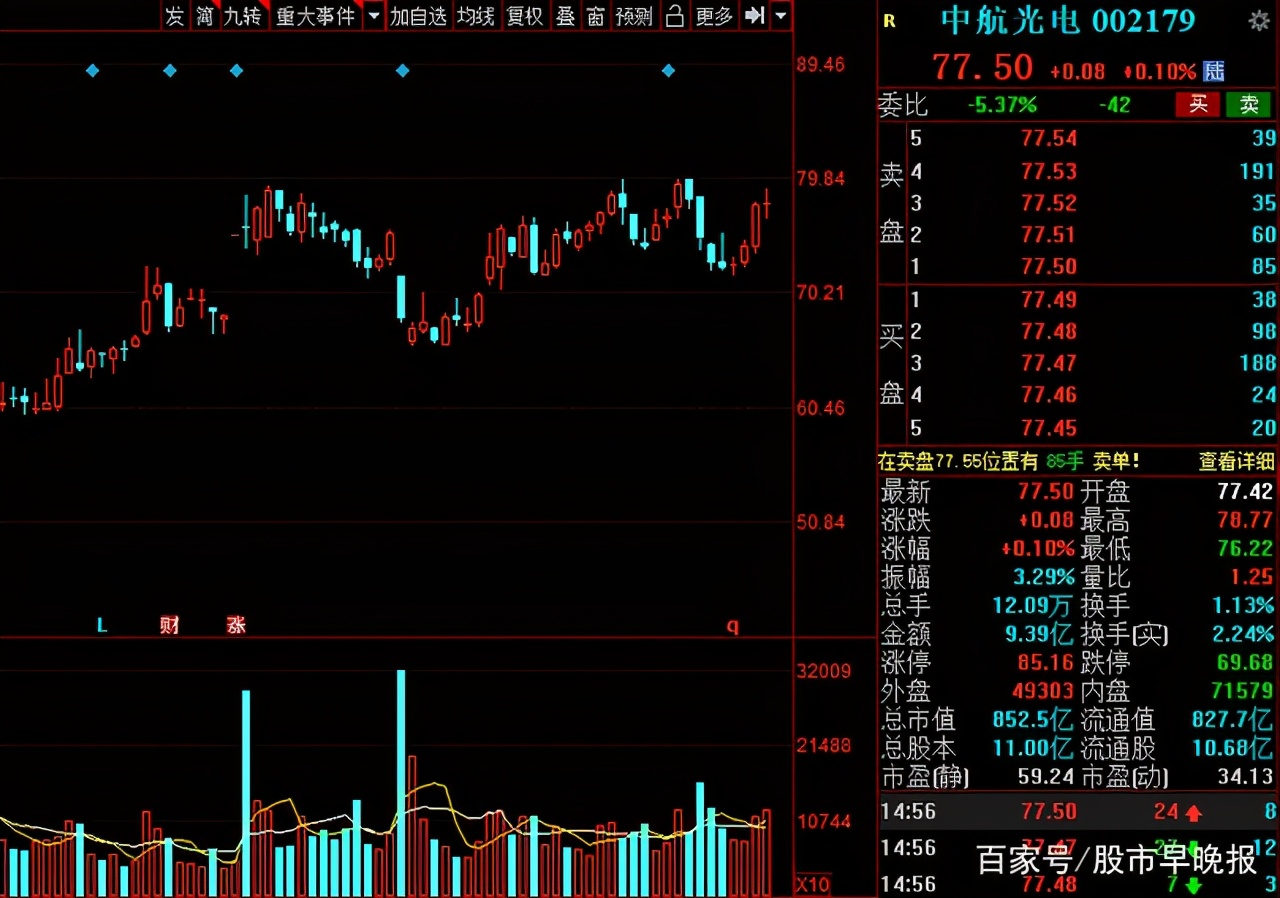The height and width of the screenshot is (898, 1280).
Task: Select the sell-4 price 77.53
Action: point(1048,172)
